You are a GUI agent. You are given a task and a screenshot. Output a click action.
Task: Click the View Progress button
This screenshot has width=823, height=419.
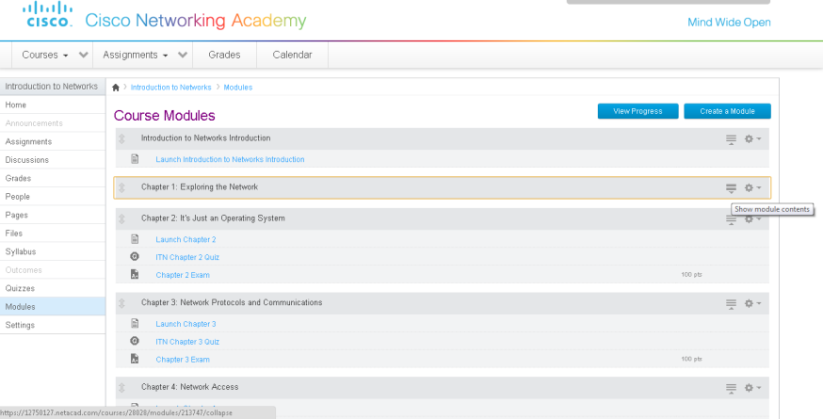click(x=637, y=111)
